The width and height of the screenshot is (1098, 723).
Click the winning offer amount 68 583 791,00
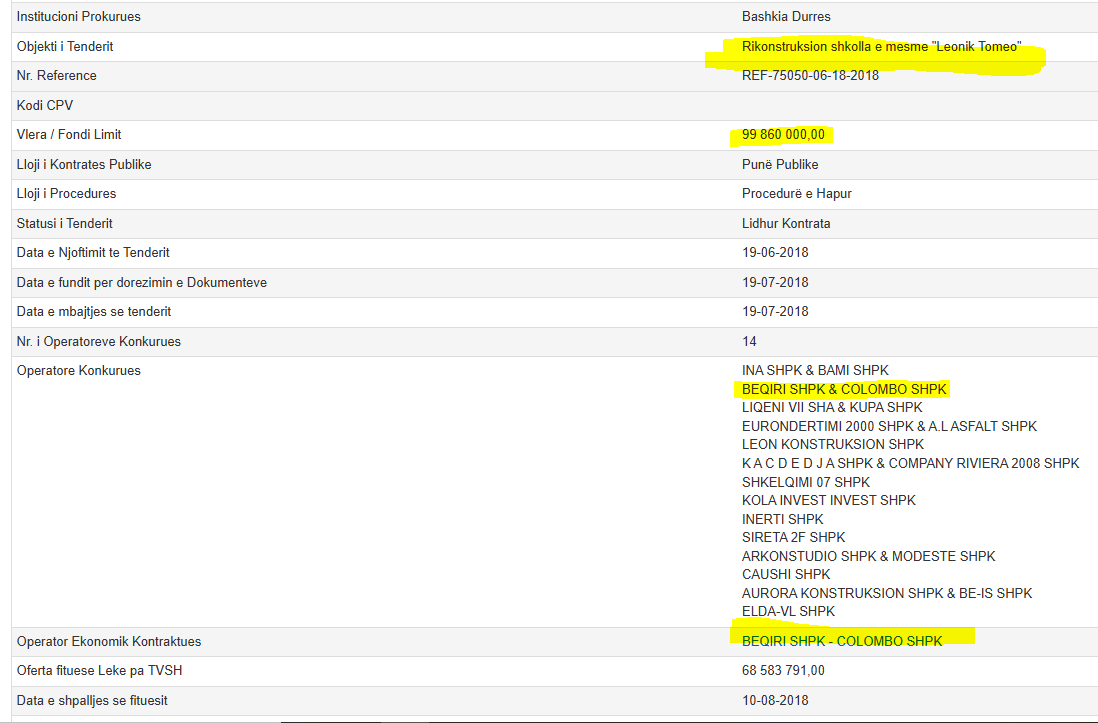[x=783, y=670]
